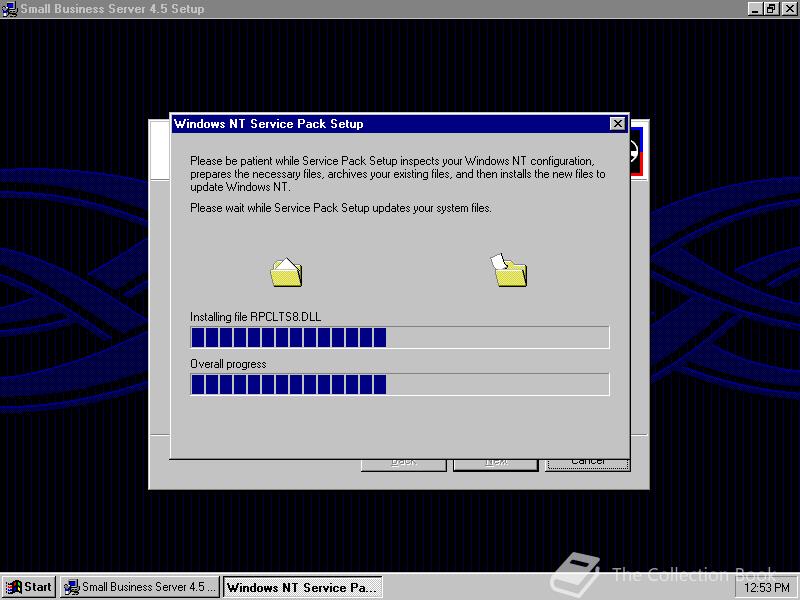Click the source folder icon in dialog

click(286, 272)
